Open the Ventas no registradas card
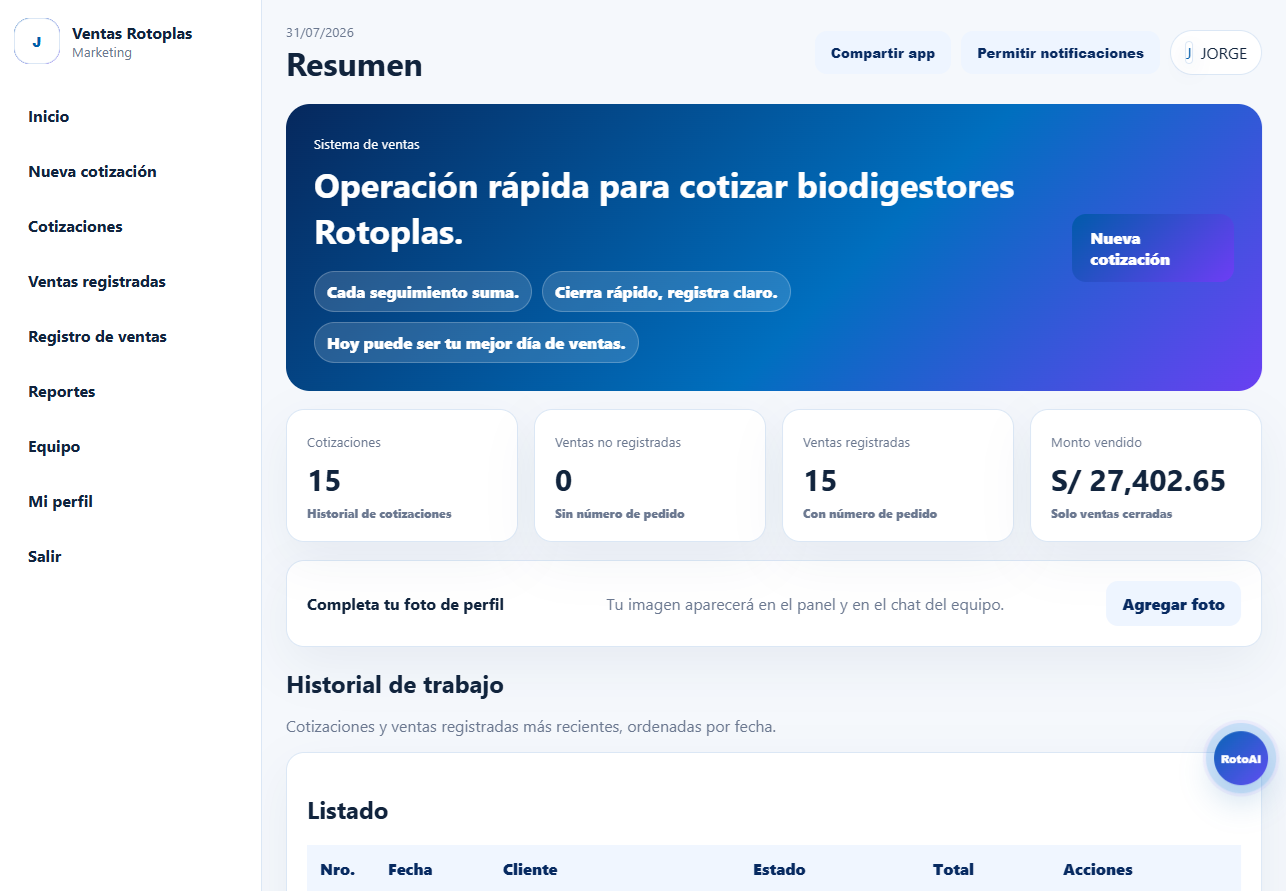The height and width of the screenshot is (891, 1286). 650,476
